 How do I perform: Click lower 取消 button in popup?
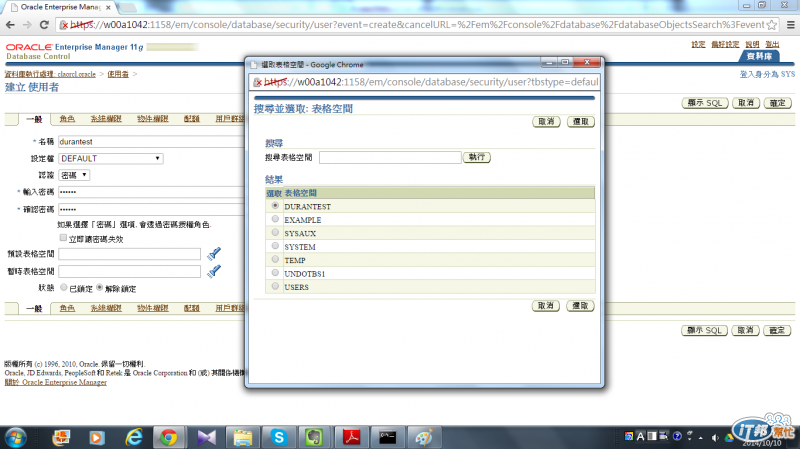tap(545, 306)
